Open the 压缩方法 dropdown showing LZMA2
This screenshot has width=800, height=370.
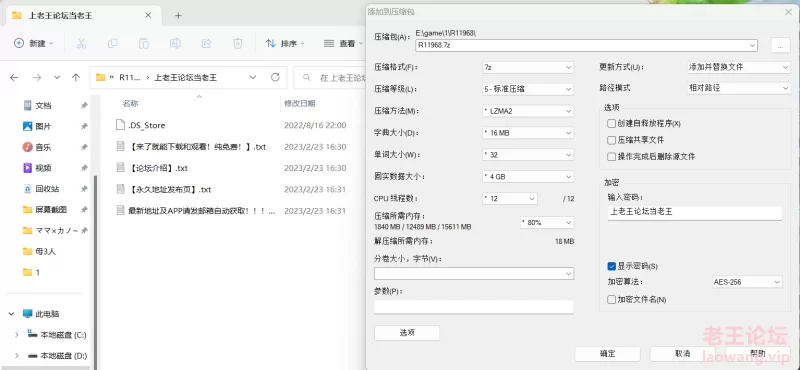[x=528, y=111]
